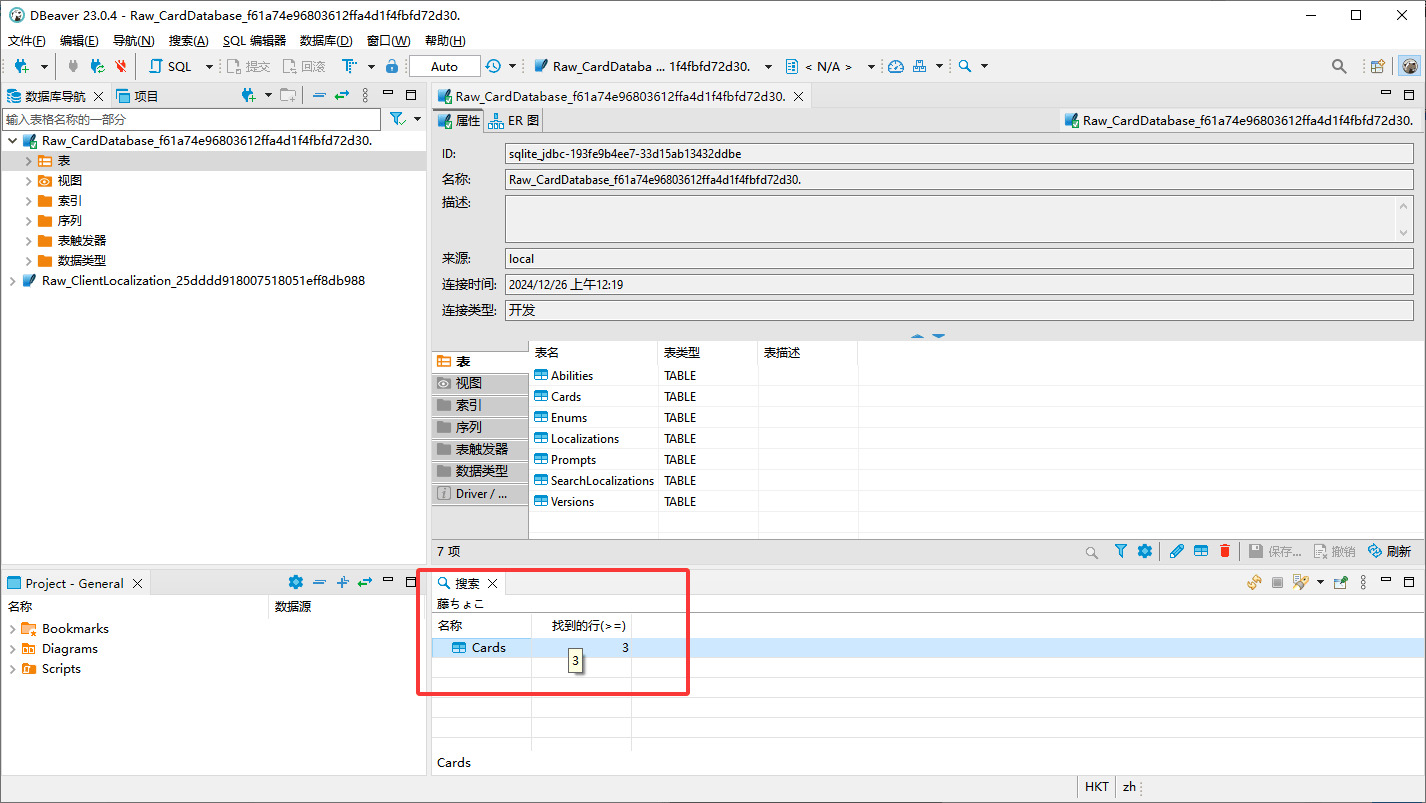This screenshot has width=1426, height=803.
Task: Open the database dashboard gauge icon
Action: [896, 66]
